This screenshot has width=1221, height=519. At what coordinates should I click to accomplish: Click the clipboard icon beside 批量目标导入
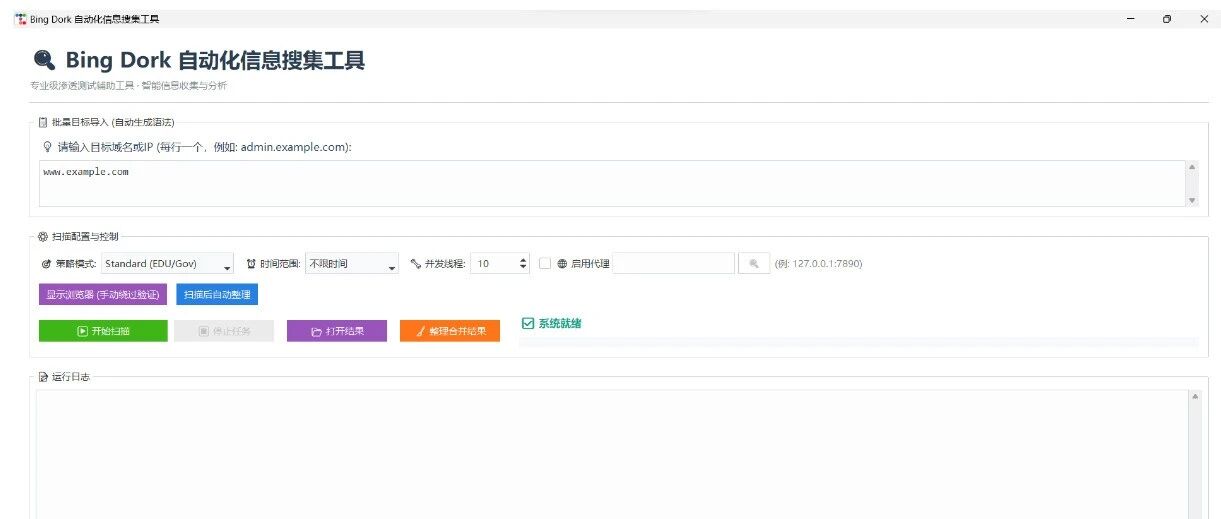coord(42,122)
